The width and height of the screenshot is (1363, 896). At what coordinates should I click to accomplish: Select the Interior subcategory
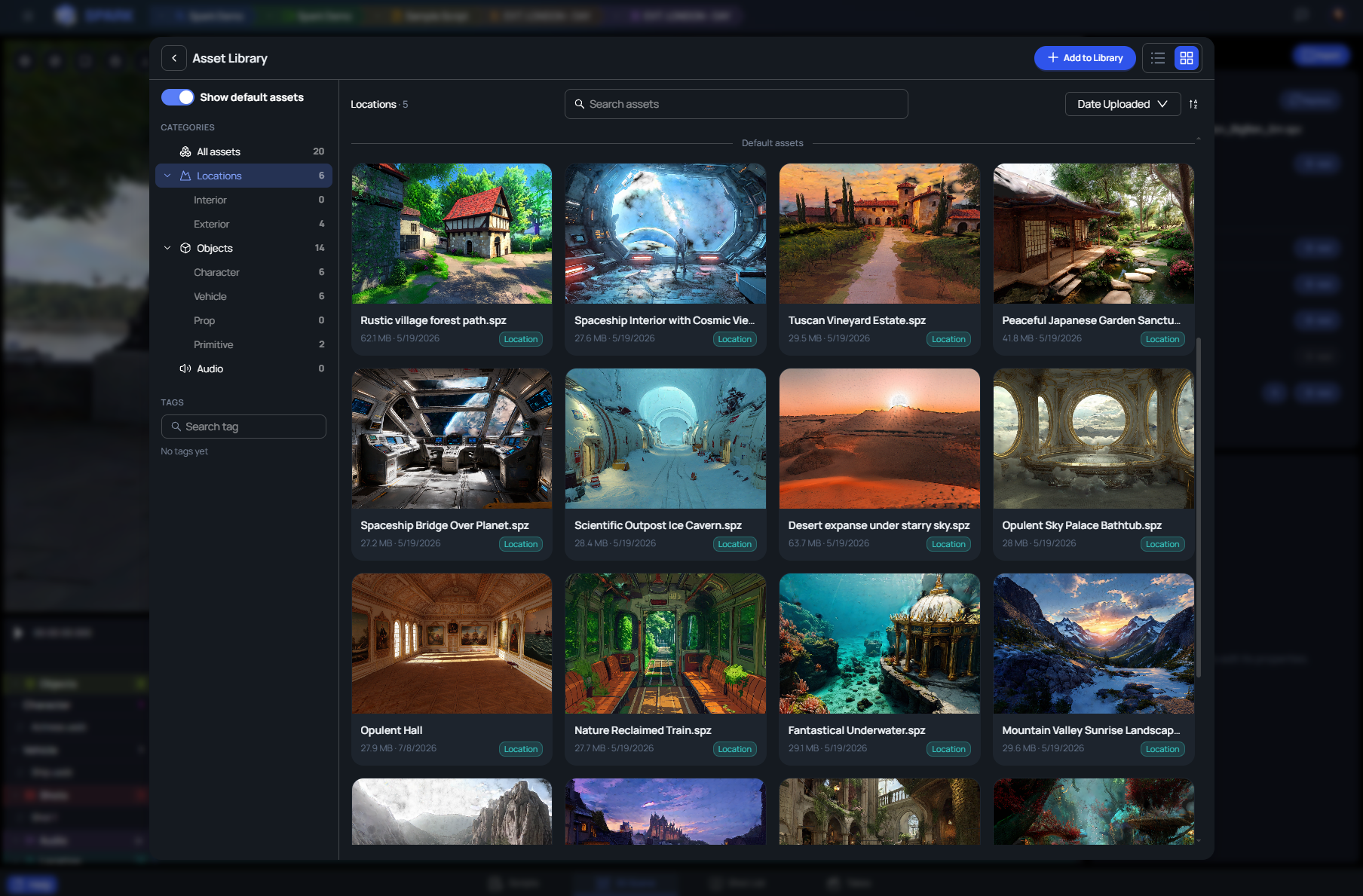click(x=244, y=200)
